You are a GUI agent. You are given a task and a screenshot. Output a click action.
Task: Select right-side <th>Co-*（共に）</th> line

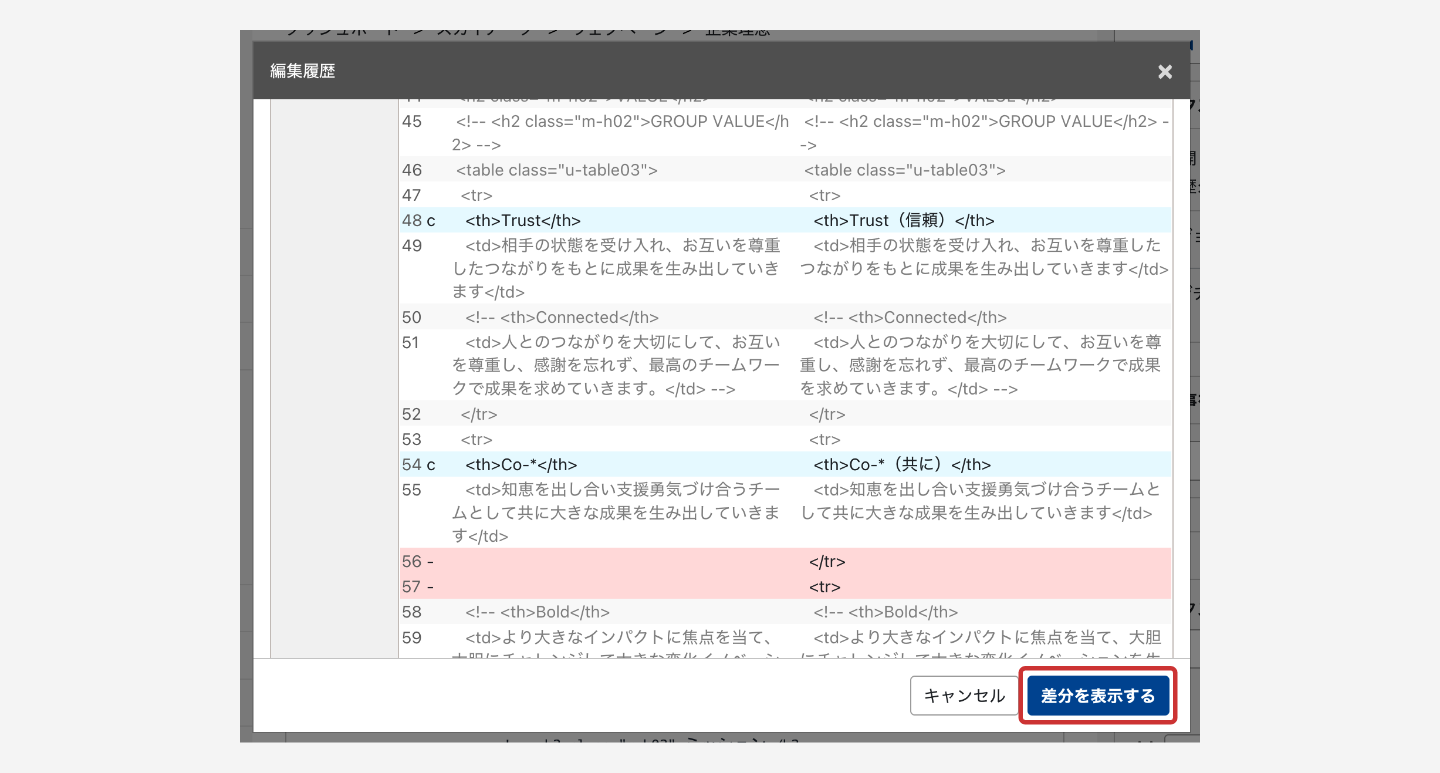[x=902, y=465]
